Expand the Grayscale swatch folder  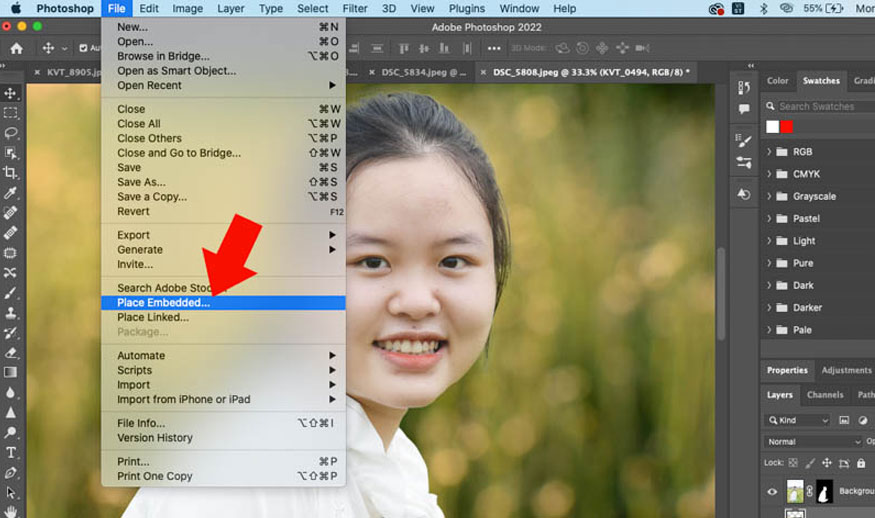click(769, 196)
